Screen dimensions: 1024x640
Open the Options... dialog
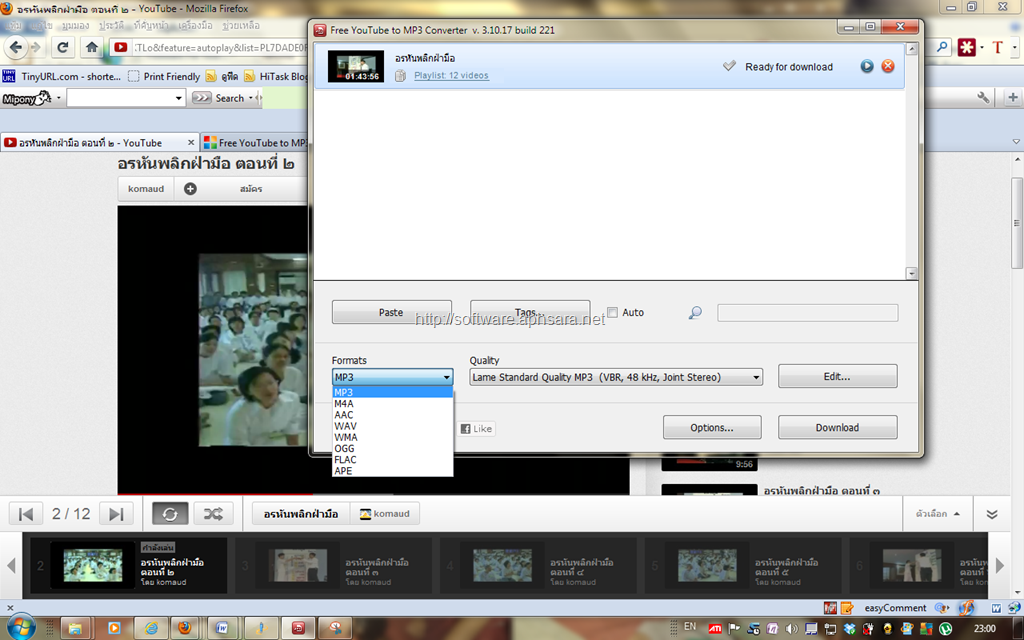(712, 428)
